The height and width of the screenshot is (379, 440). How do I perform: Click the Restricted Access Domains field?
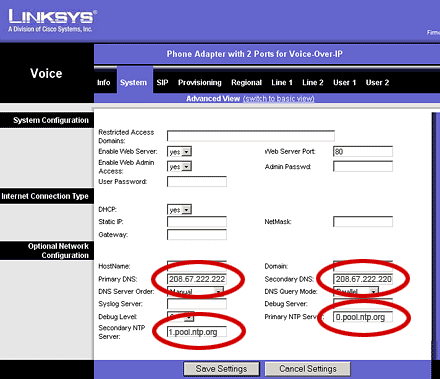click(251, 136)
